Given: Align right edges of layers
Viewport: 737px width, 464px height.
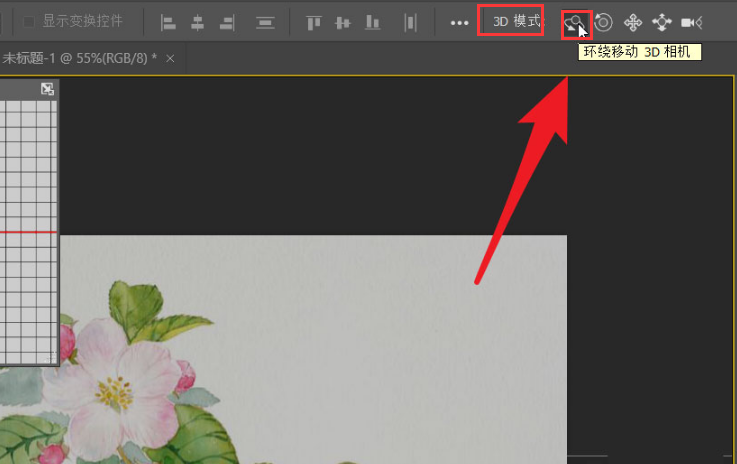Looking at the screenshot, I should [227, 22].
